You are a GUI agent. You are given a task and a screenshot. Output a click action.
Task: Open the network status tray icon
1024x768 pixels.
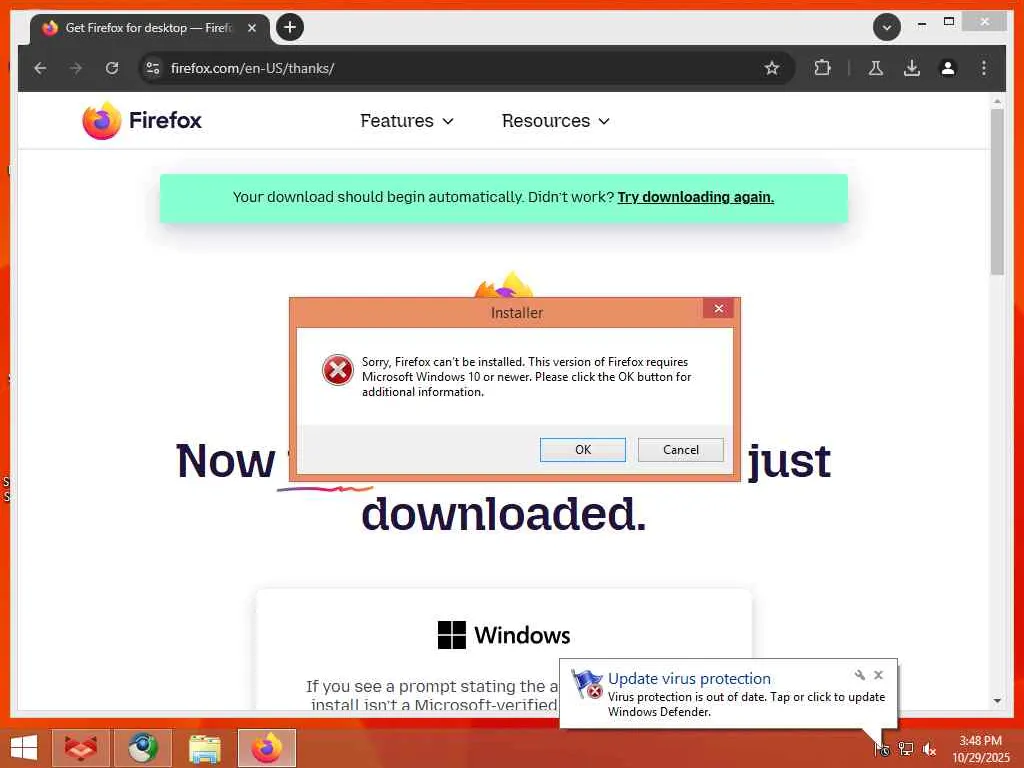click(906, 749)
